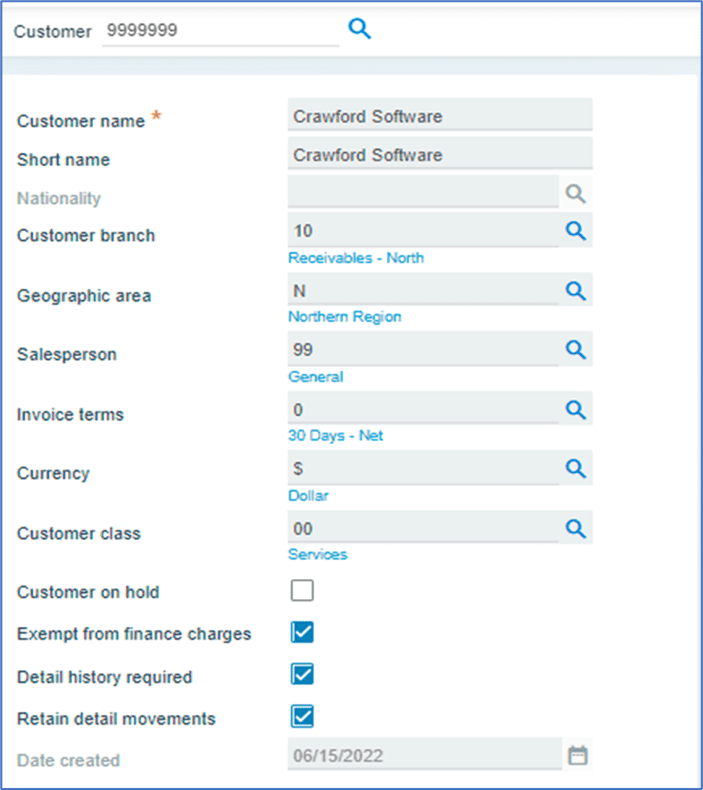703x790 pixels.
Task: Open the Date created calendar picker
Action: coord(577,756)
